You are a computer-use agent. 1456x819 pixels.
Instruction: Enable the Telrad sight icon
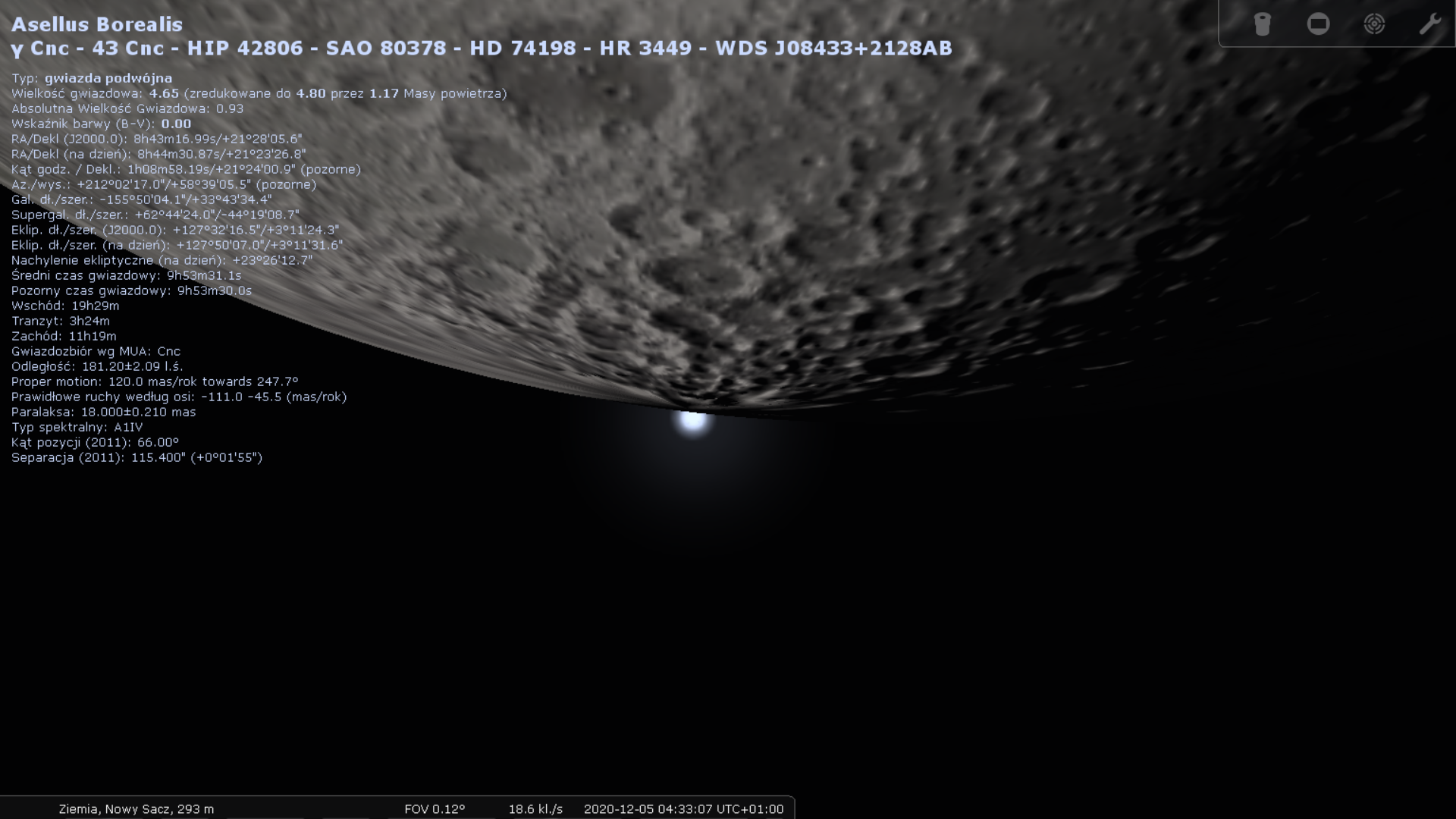click(1374, 24)
